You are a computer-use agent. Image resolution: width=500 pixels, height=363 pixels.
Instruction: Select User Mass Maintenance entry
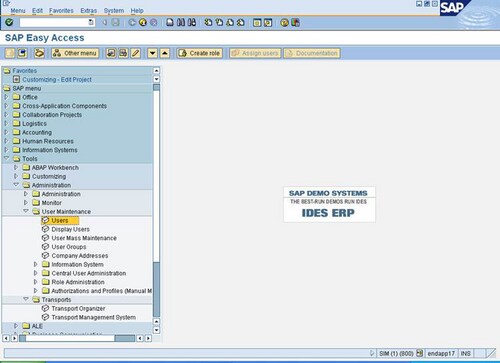(84, 238)
